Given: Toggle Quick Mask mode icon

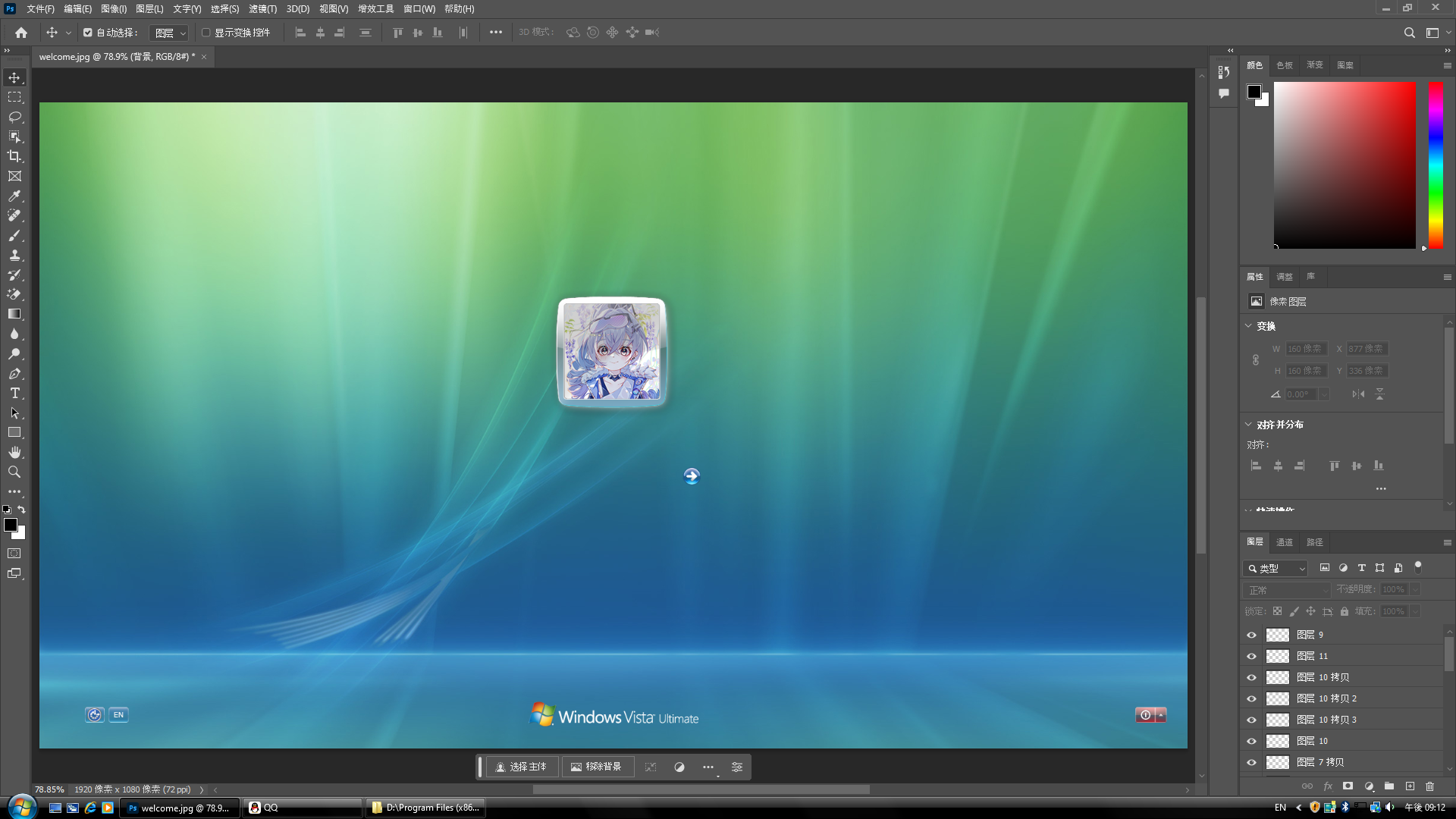Looking at the screenshot, I should tap(14, 554).
